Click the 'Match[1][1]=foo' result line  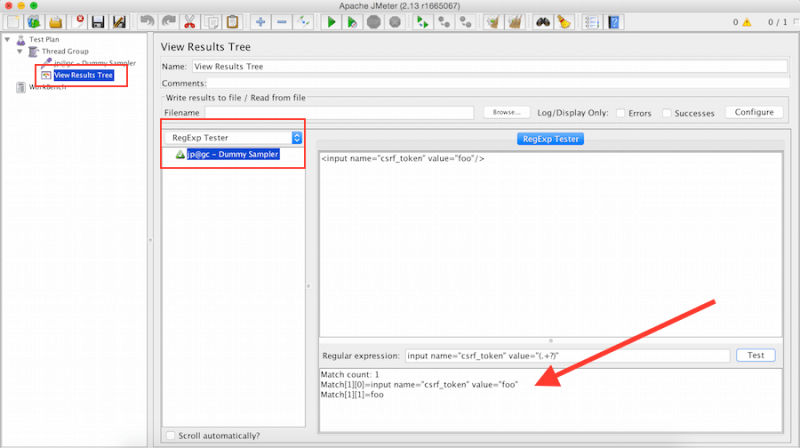[x=352, y=395]
